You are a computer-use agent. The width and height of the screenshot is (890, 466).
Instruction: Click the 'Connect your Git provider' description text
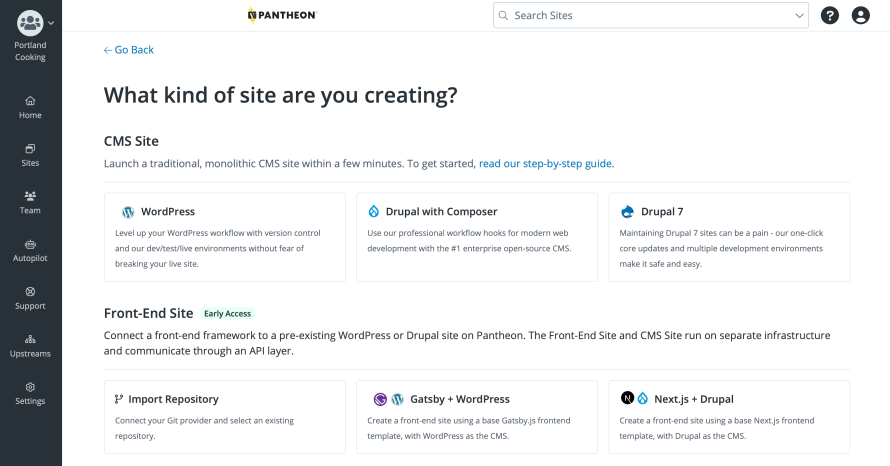tap(204, 429)
